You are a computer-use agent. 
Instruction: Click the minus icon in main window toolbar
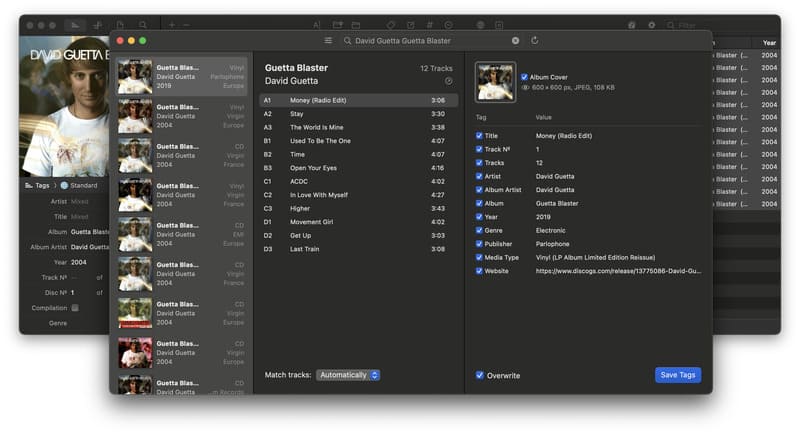[x=186, y=24]
